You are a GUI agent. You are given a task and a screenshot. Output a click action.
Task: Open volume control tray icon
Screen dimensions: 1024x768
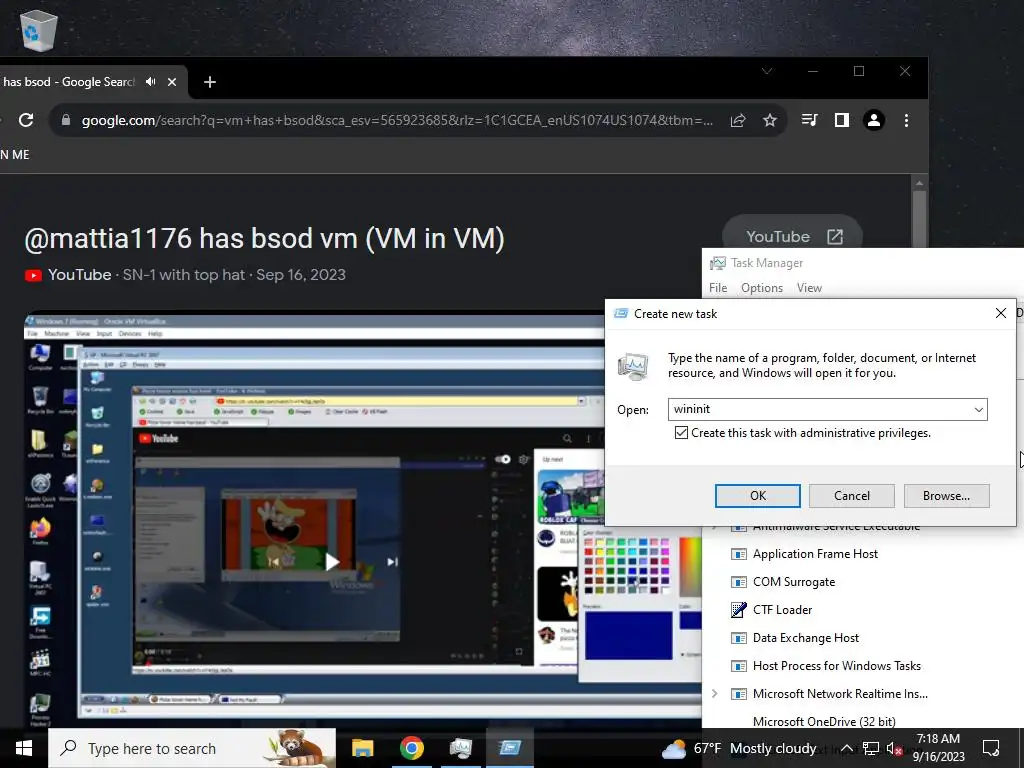point(894,748)
